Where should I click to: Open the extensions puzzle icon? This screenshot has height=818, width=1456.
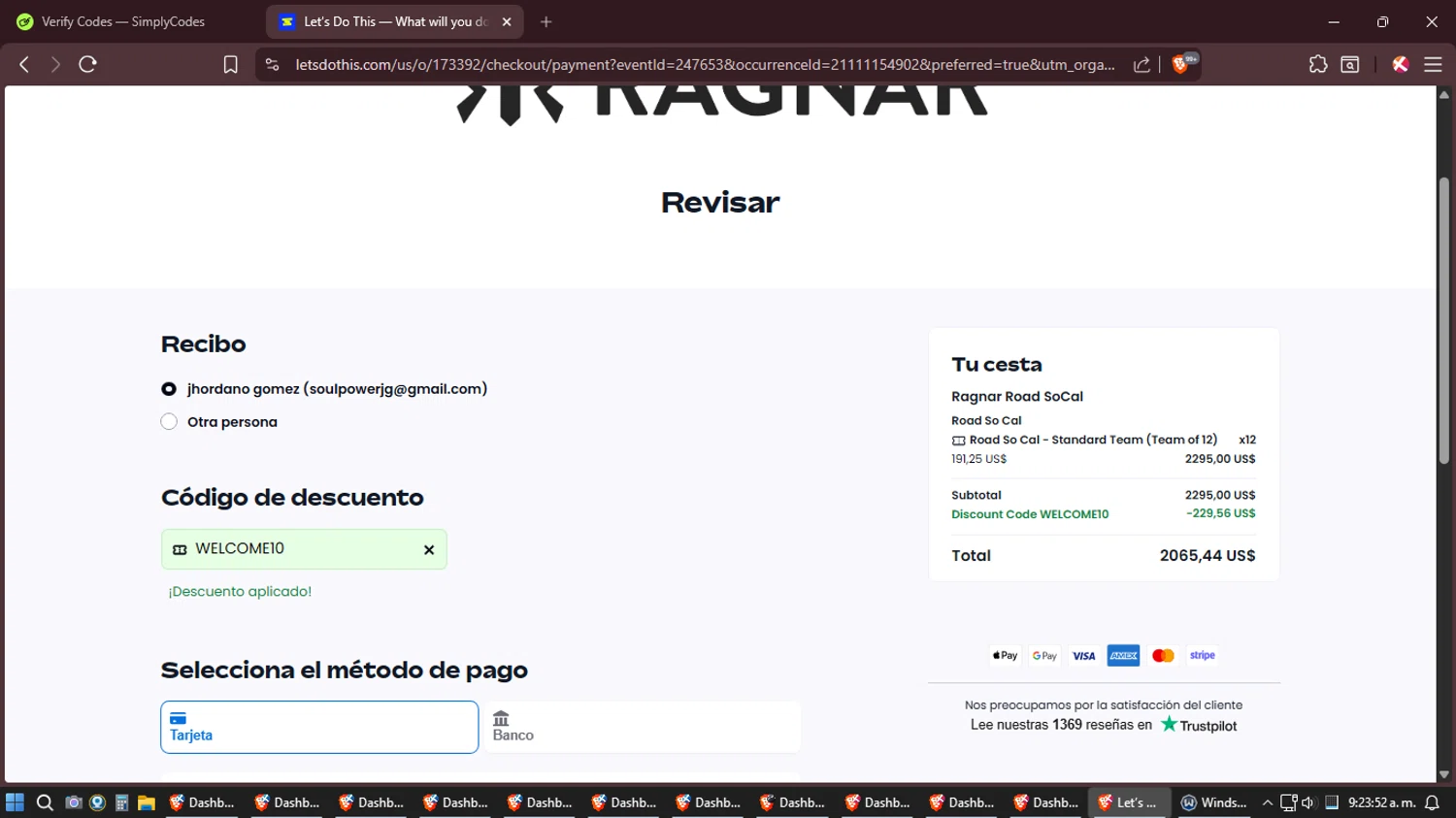[x=1317, y=65]
